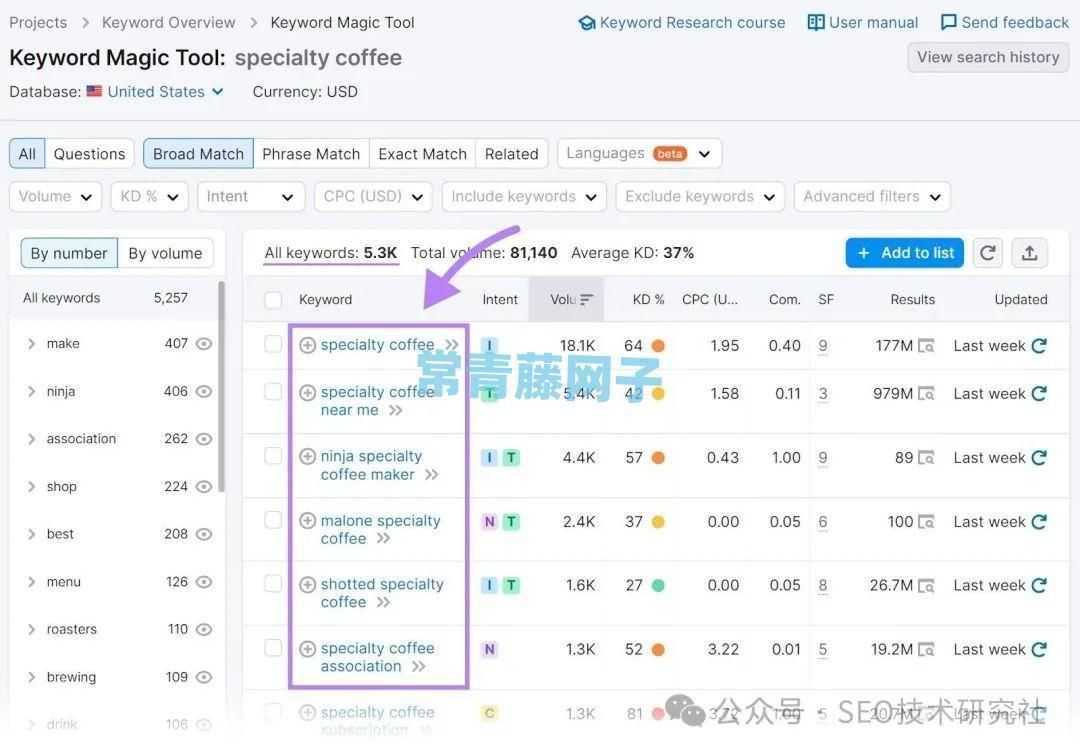Open the Advanced filters dropdown
Viewport: 1080px width, 755px height.
click(872, 197)
